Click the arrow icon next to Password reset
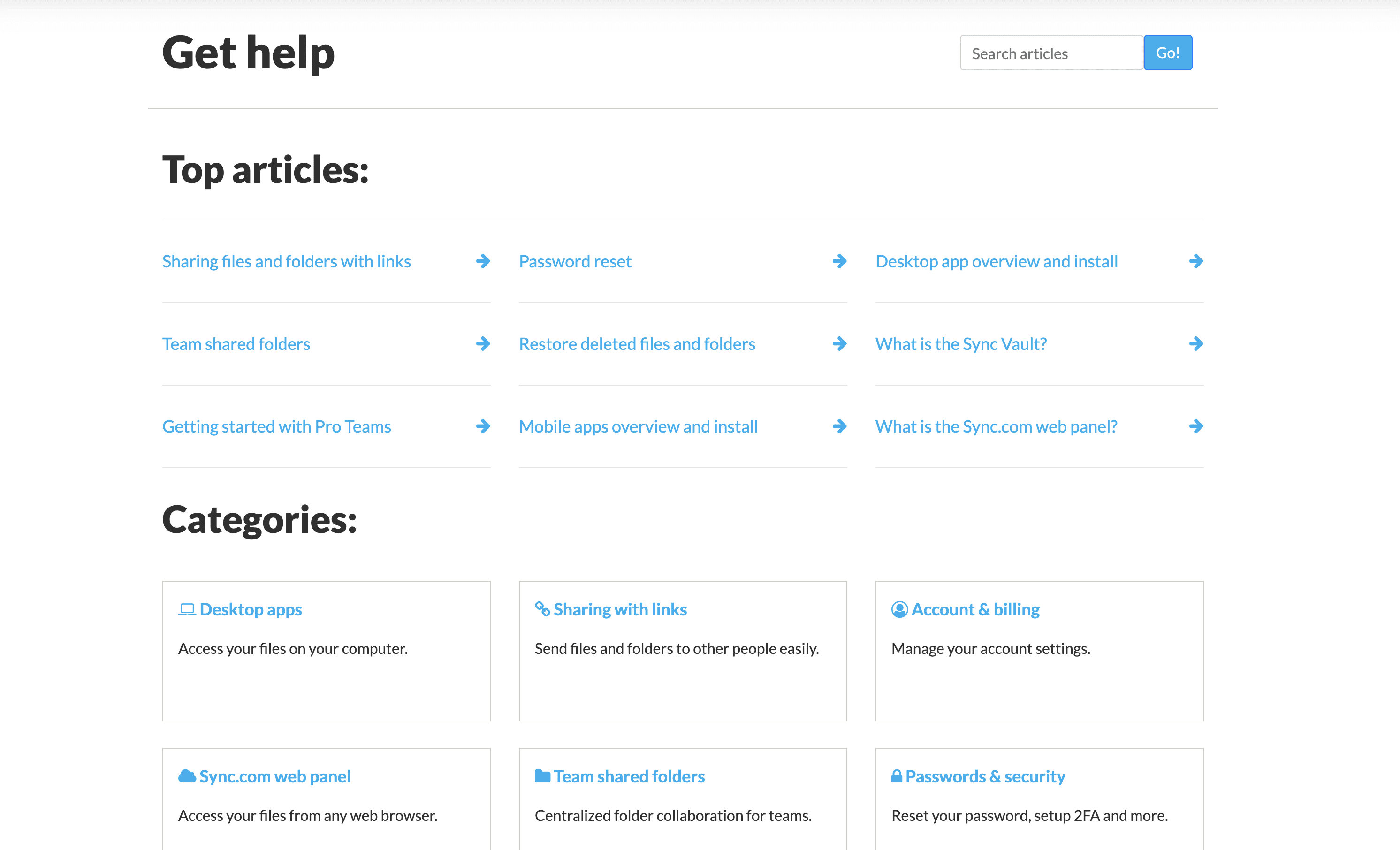This screenshot has height=850, width=1400. (x=839, y=261)
